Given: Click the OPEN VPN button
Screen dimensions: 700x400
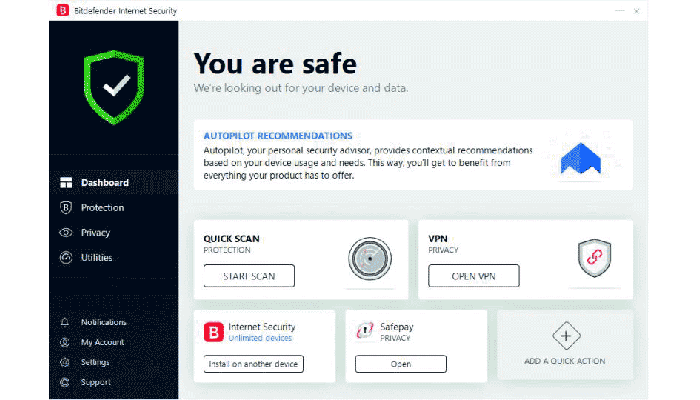Looking at the screenshot, I should click(474, 276).
